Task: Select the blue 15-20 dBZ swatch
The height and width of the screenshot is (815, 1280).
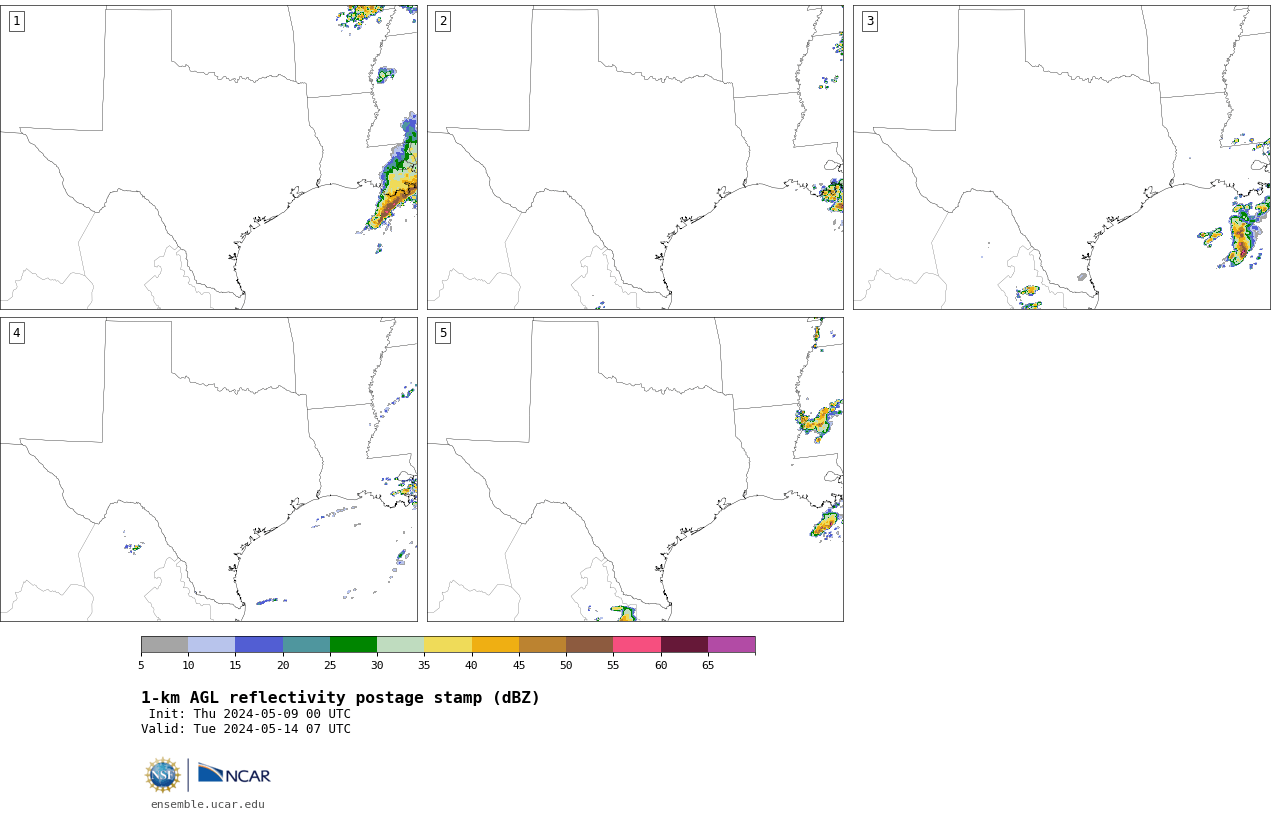Action: point(259,644)
